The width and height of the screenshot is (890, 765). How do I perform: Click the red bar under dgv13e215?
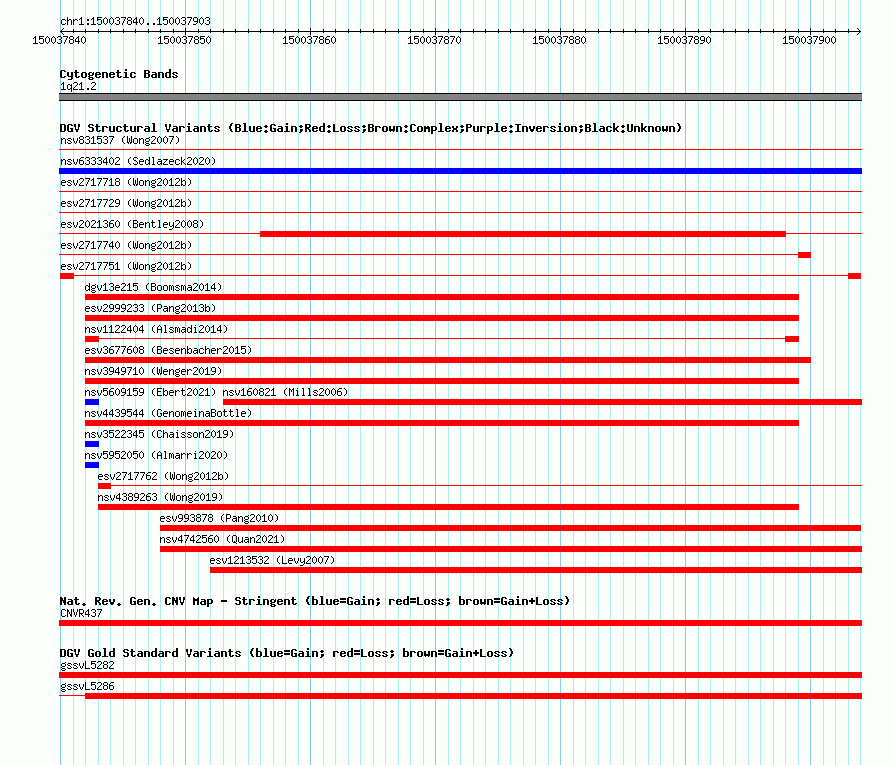[442, 297]
